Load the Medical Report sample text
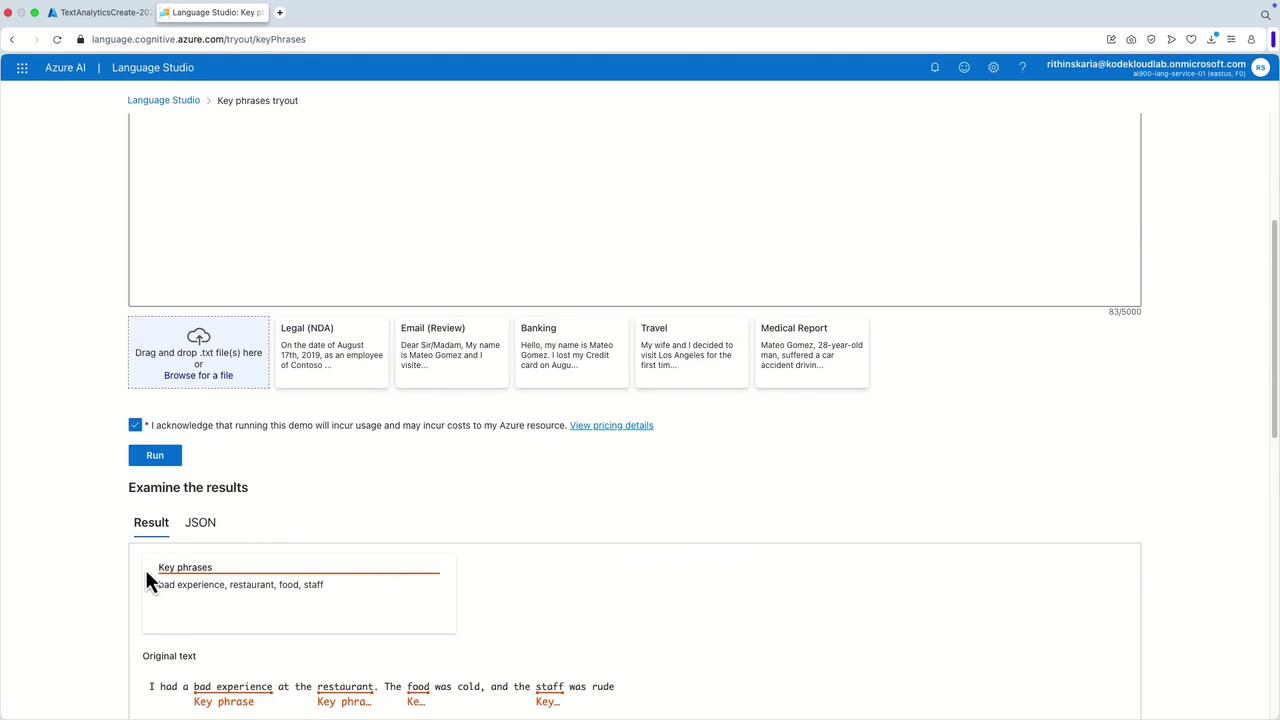Viewport: 1280px width, 720px height. tap(812, 352)
